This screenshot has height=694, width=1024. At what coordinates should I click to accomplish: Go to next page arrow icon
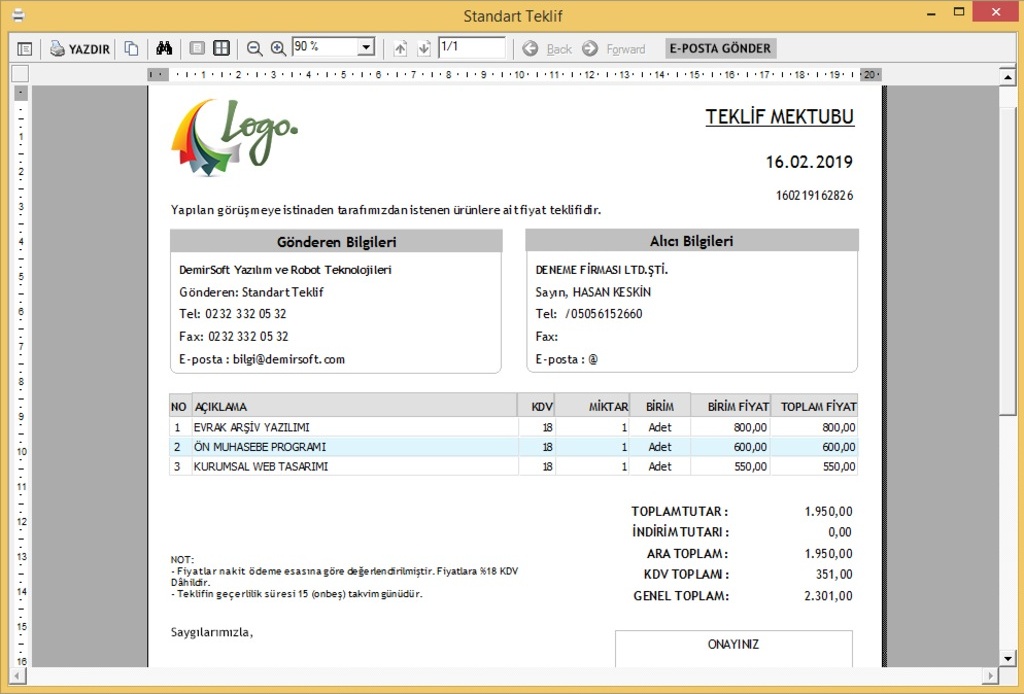click(424, 48)
